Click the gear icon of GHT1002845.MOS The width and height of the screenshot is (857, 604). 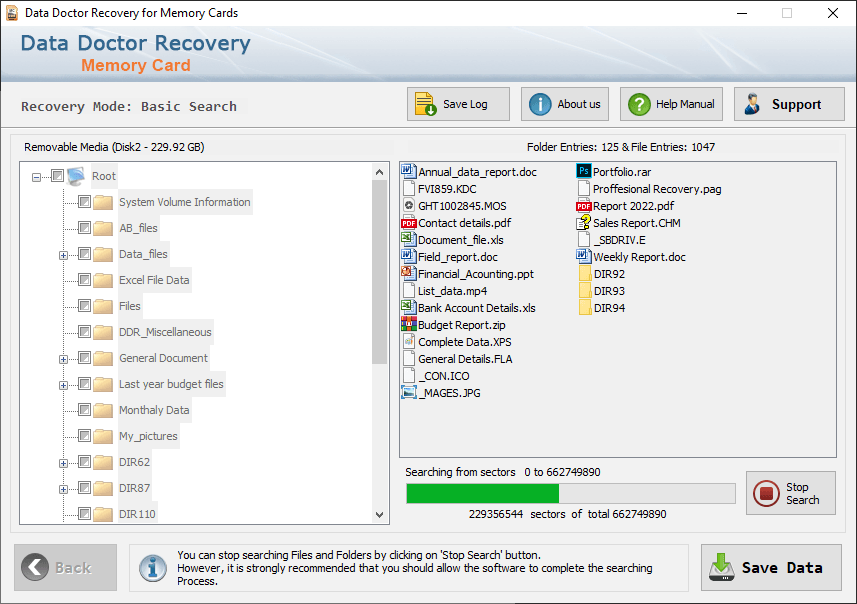(x=408, y=206)
